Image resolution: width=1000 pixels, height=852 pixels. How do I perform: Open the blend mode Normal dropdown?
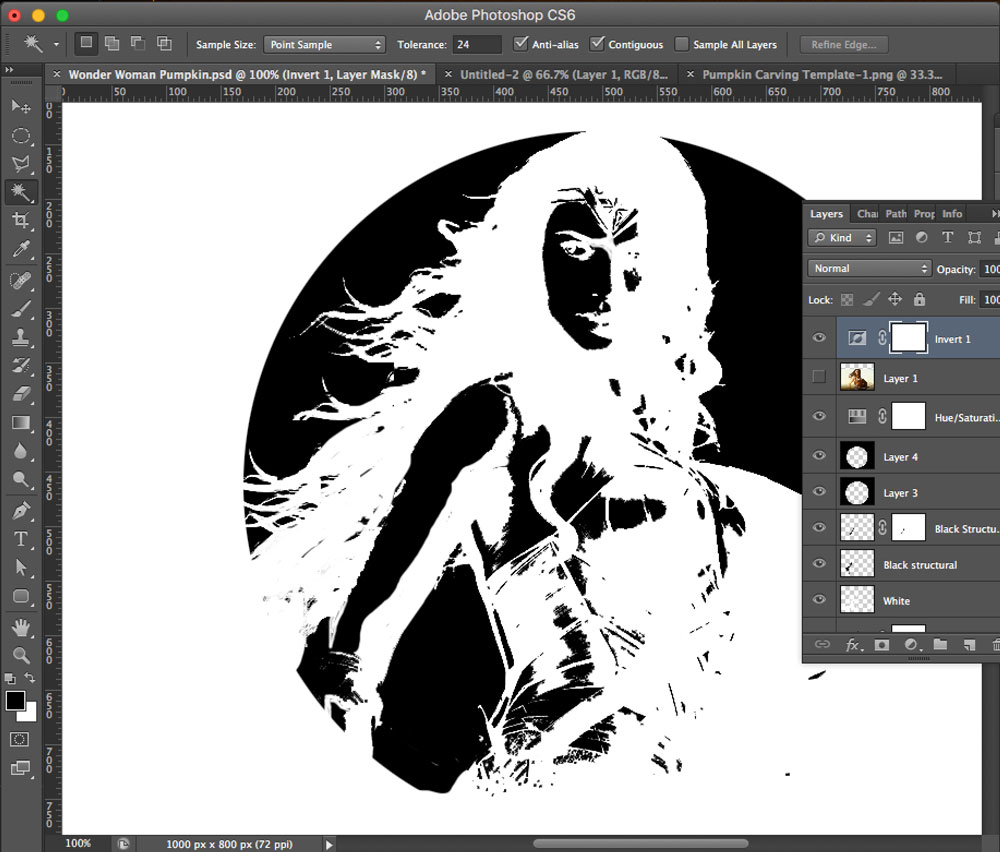pyautogui.click(x=869, y=269)
